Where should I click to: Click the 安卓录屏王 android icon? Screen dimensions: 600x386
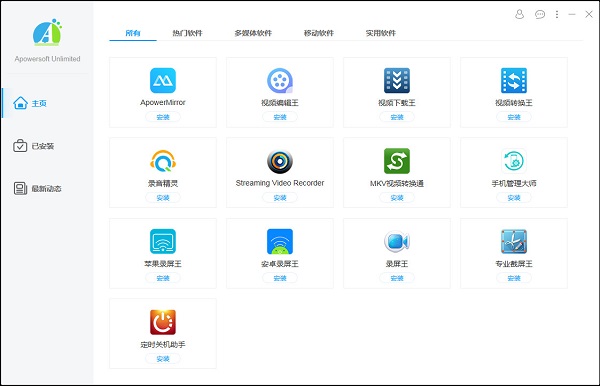tap(280, 241)
